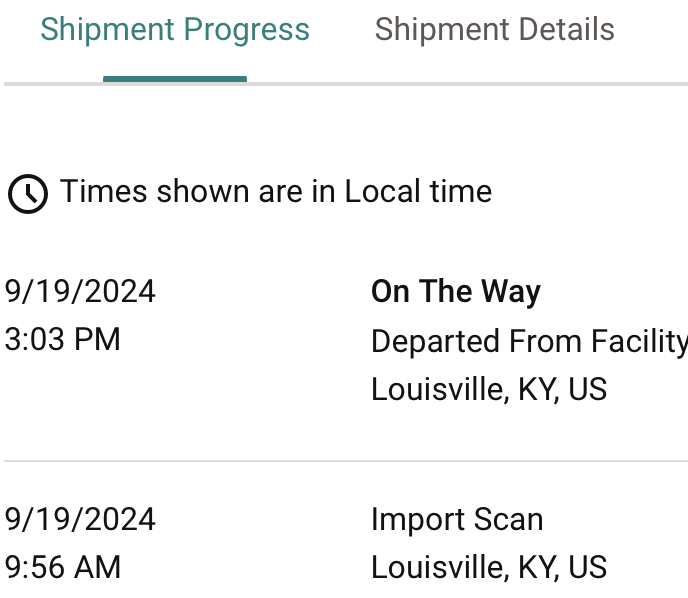Click the divider line between the two shipment entries
The image size is (688, 598).
coord(344,461)
